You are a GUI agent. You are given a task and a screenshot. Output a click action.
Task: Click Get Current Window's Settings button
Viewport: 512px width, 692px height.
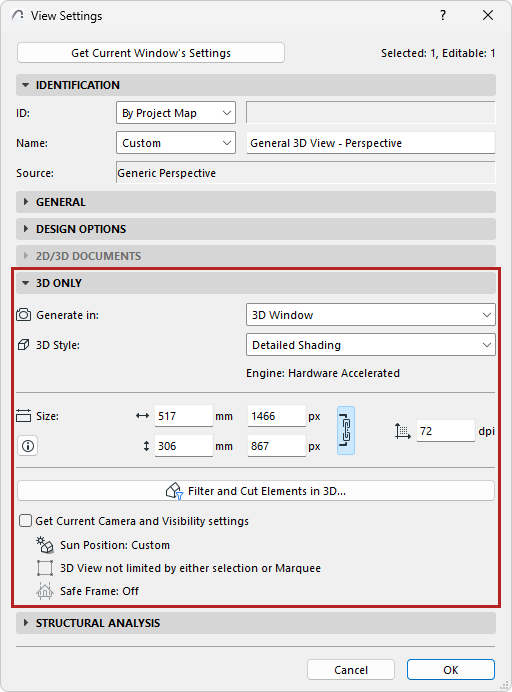pos(151,53)
